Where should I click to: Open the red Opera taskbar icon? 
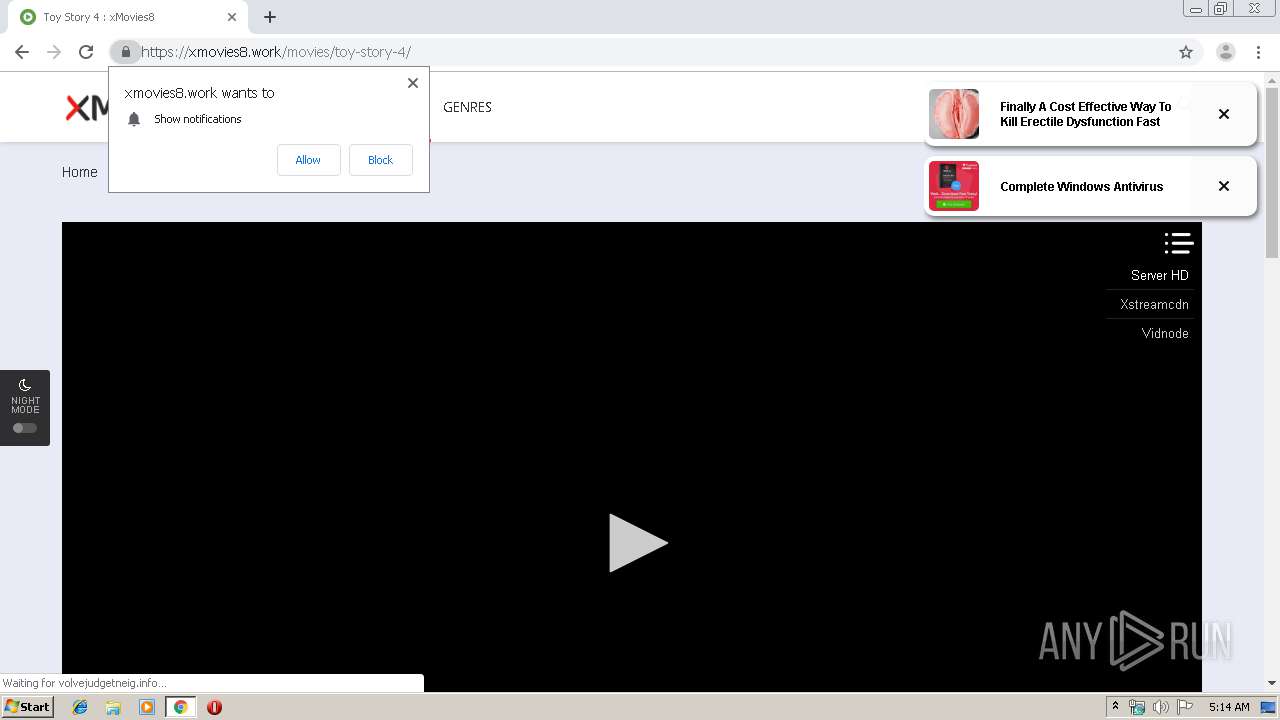[214, 707]
